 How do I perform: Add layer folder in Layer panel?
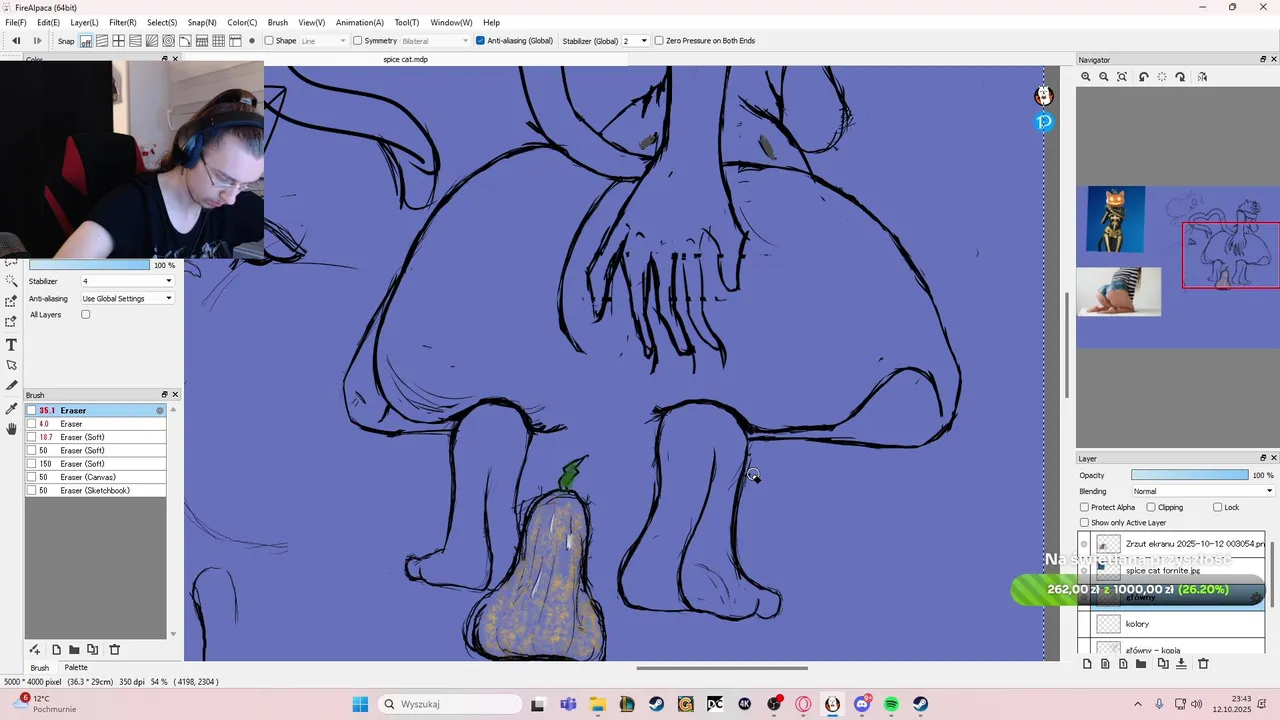click(x=1141, y=663)
